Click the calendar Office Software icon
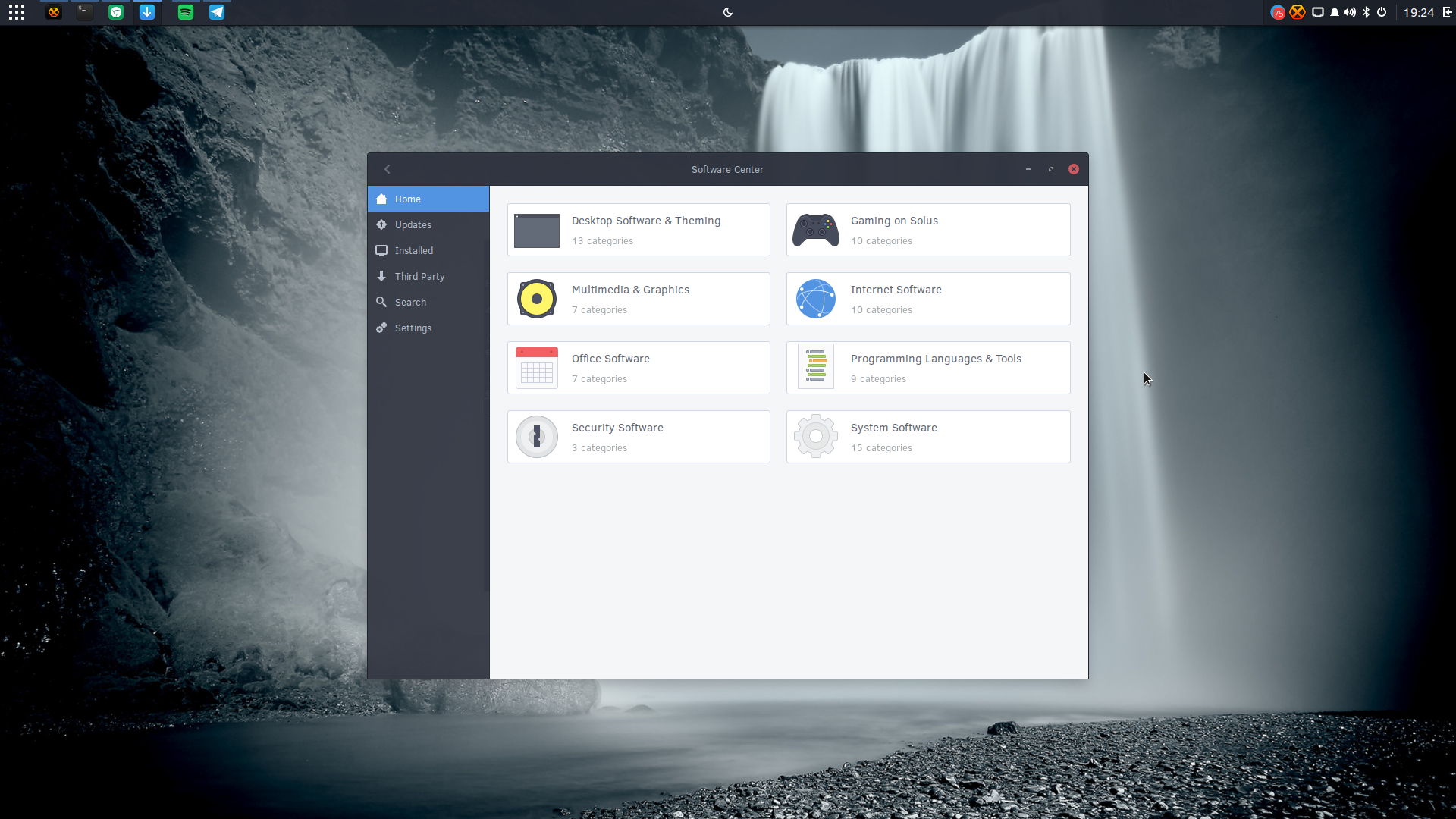 537,368
